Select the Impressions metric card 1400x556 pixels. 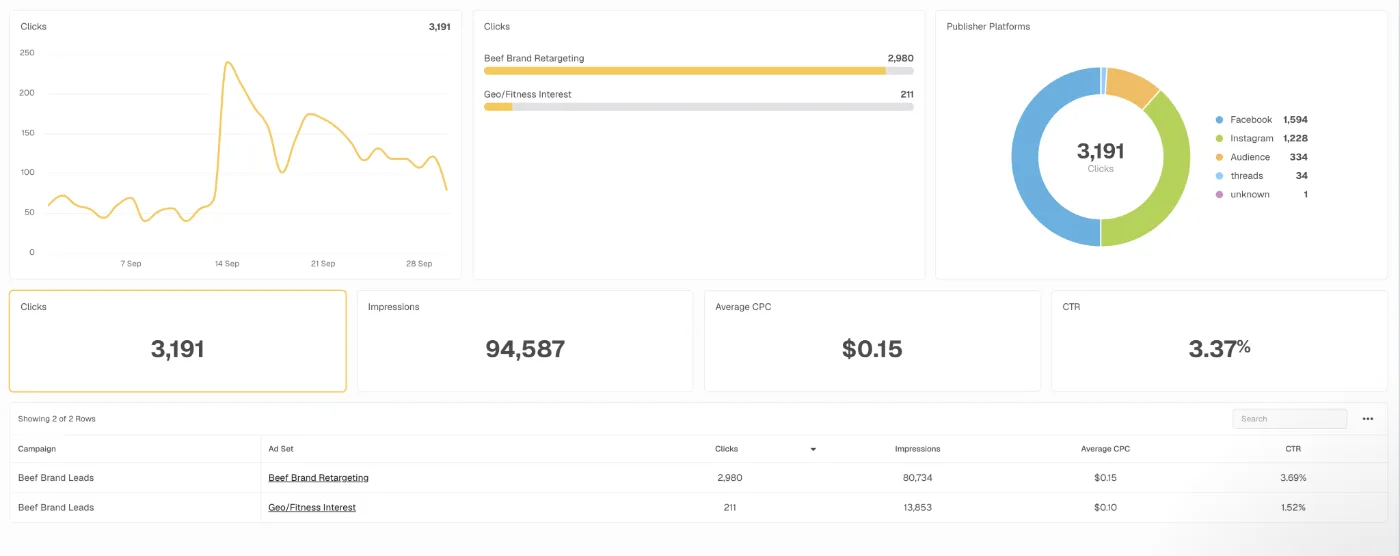525,341
